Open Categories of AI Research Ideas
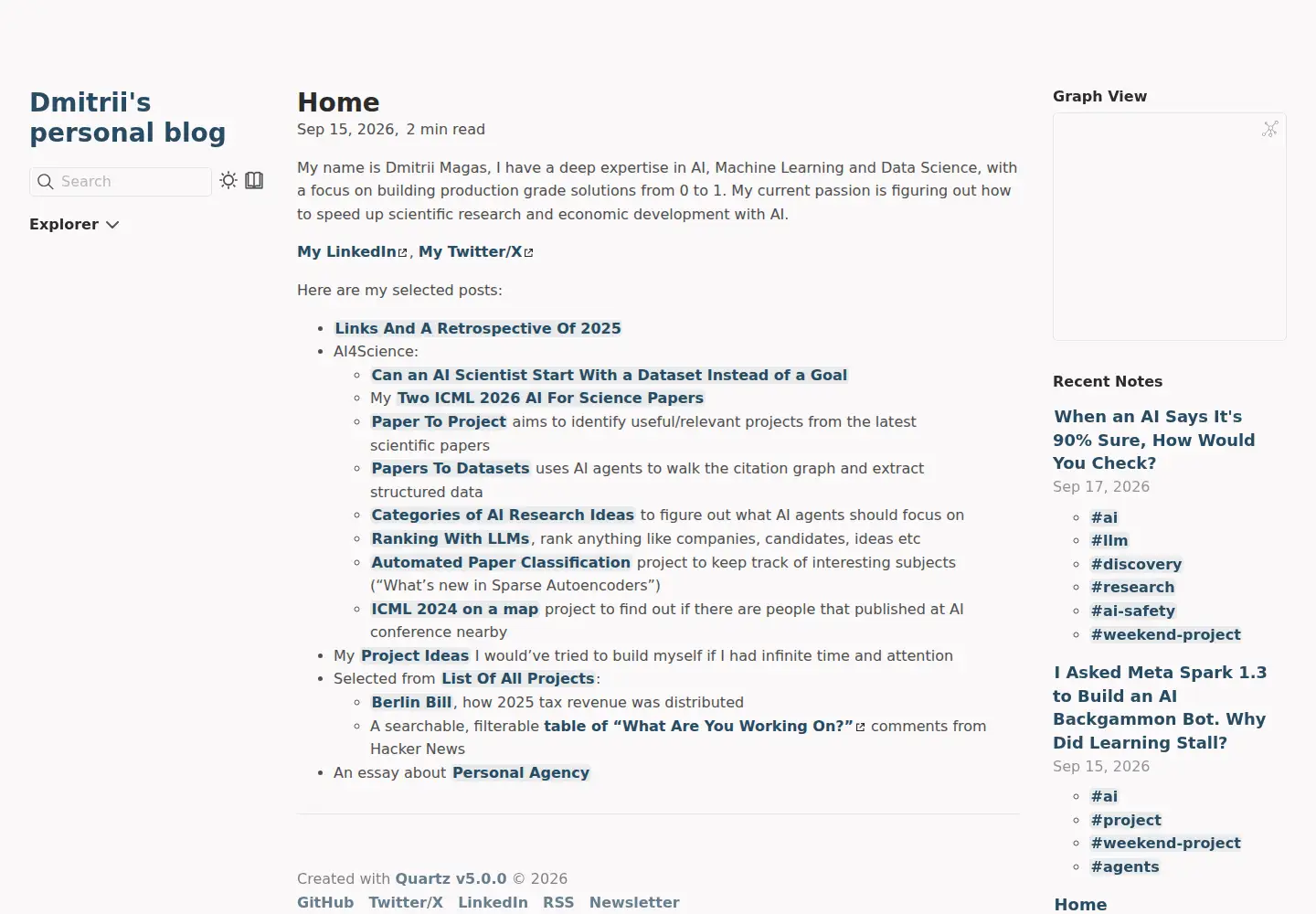 (503, 515)
